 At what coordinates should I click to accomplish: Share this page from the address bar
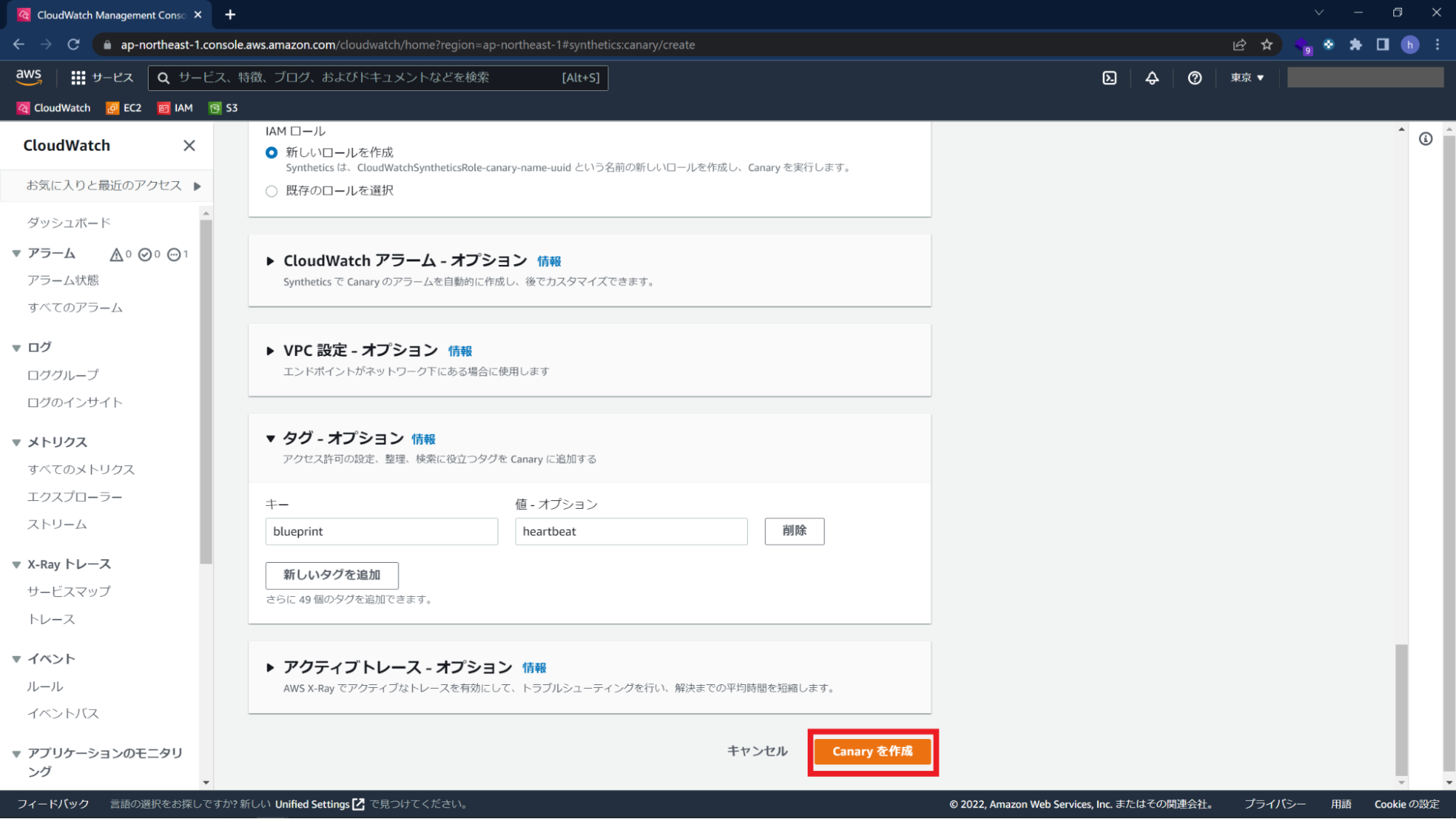(x=1239, y=44)
